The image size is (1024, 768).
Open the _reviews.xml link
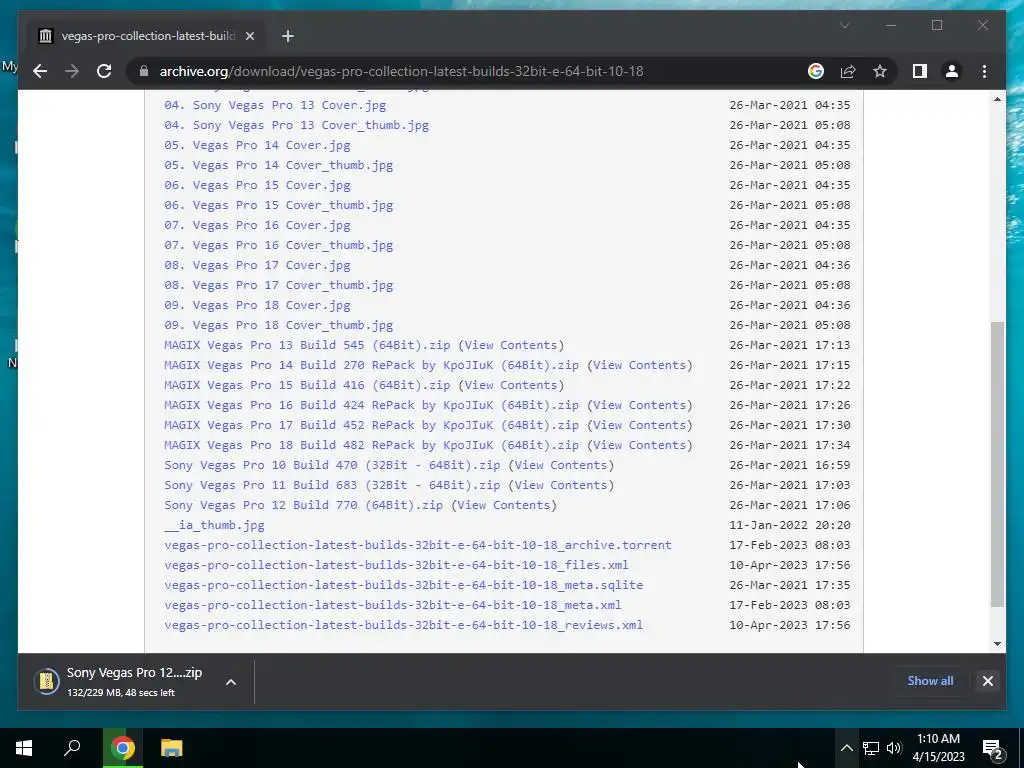click(x=404, y=625)
